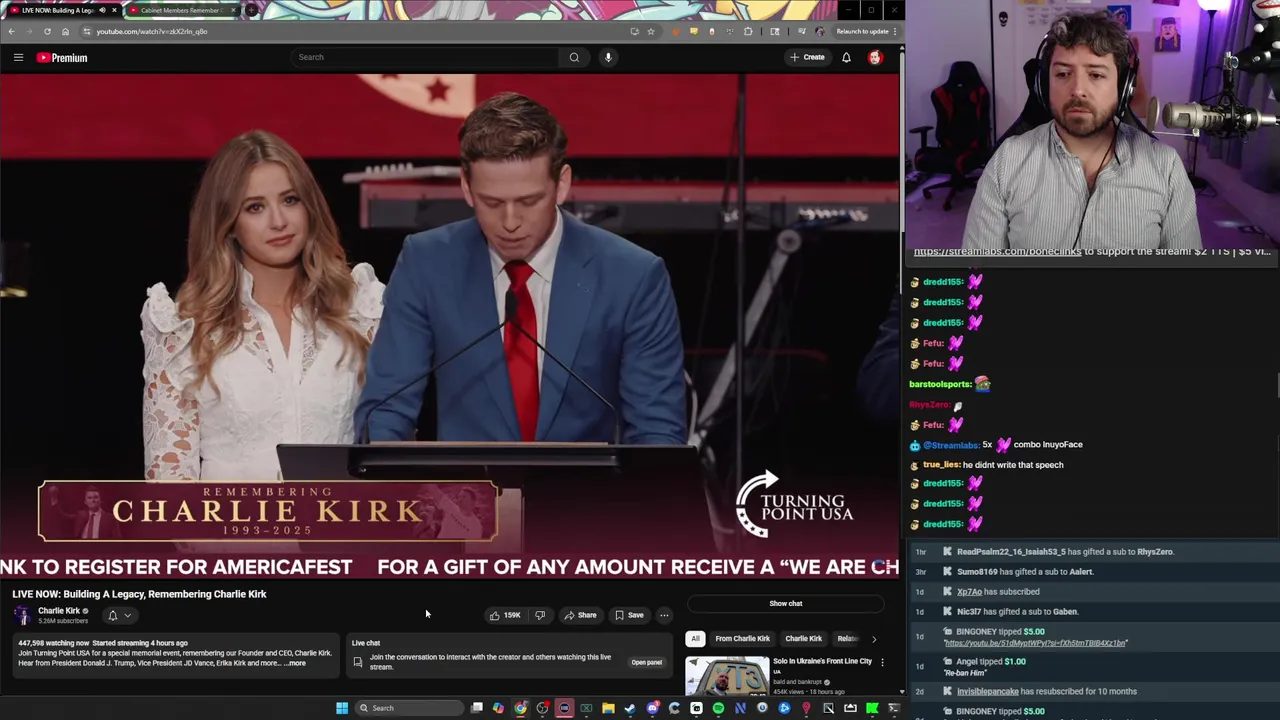The image size is (1280, 720).
Task: Mute audio on the LIVE NOW tab
Action: tap(102, 10)
